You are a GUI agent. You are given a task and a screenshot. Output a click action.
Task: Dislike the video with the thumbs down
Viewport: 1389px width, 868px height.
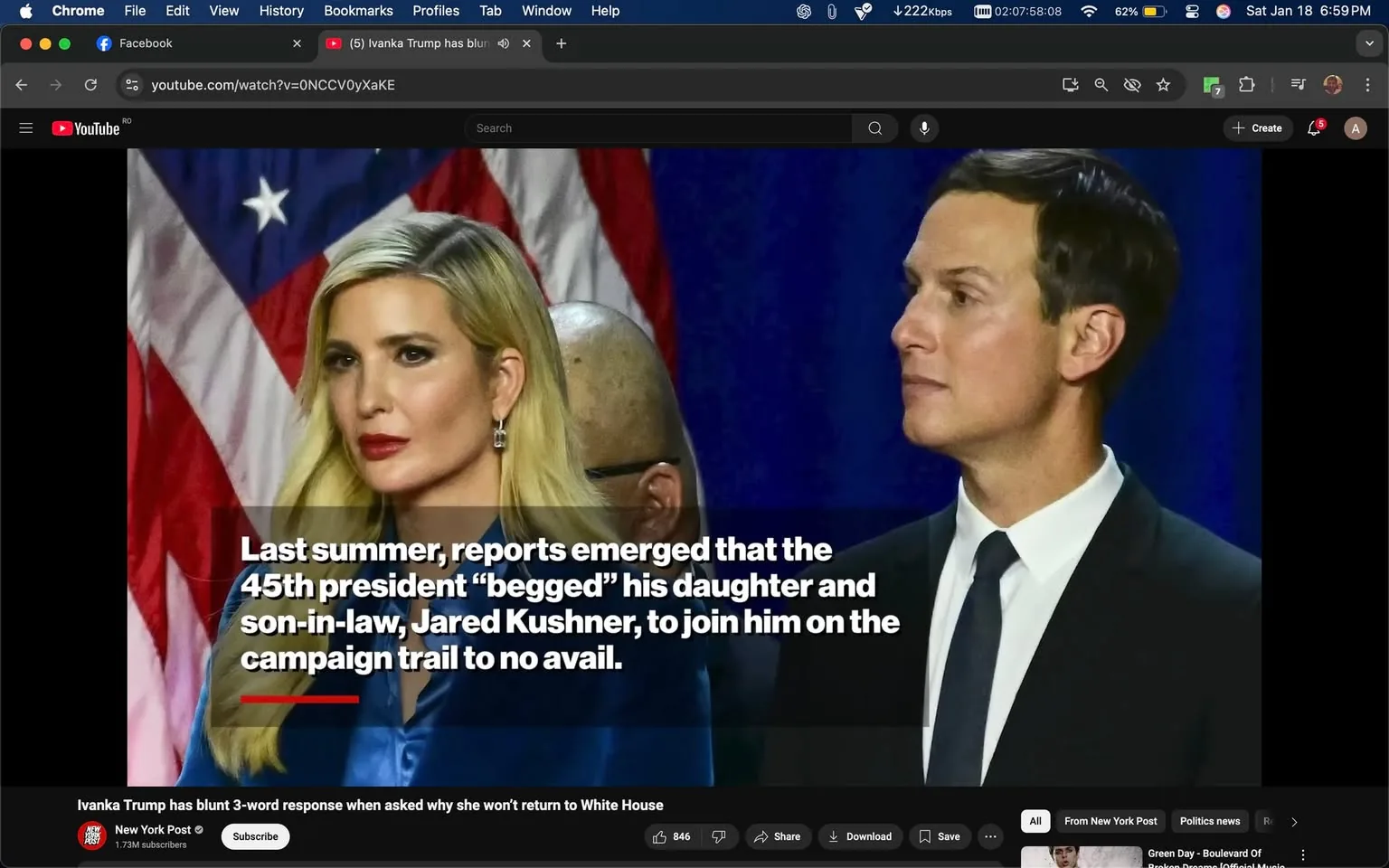tap(719, 836)
